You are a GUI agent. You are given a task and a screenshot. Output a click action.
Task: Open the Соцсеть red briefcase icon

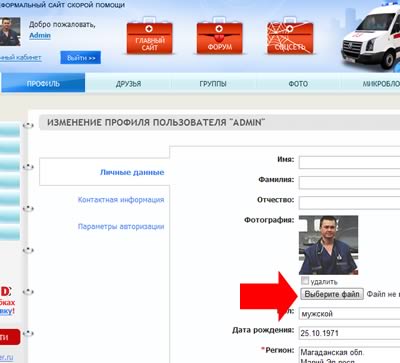tap(290, 36)
